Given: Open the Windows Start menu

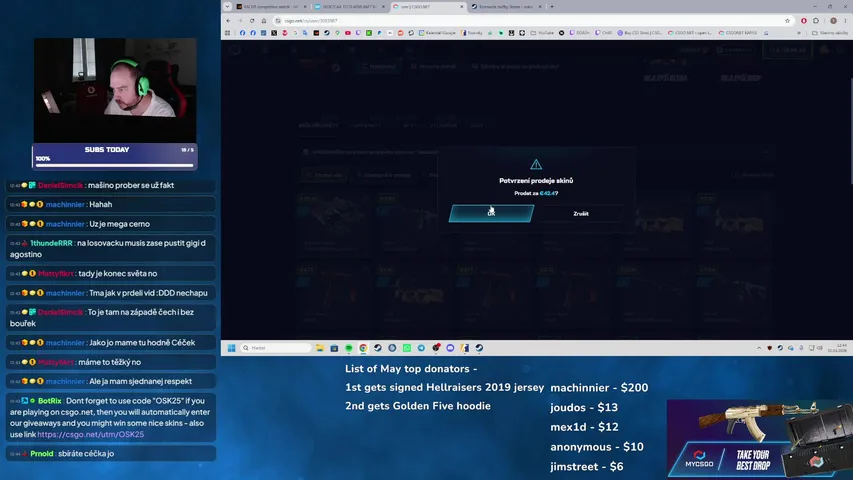Looking at the screenshot, I should (x=232, y=348).
